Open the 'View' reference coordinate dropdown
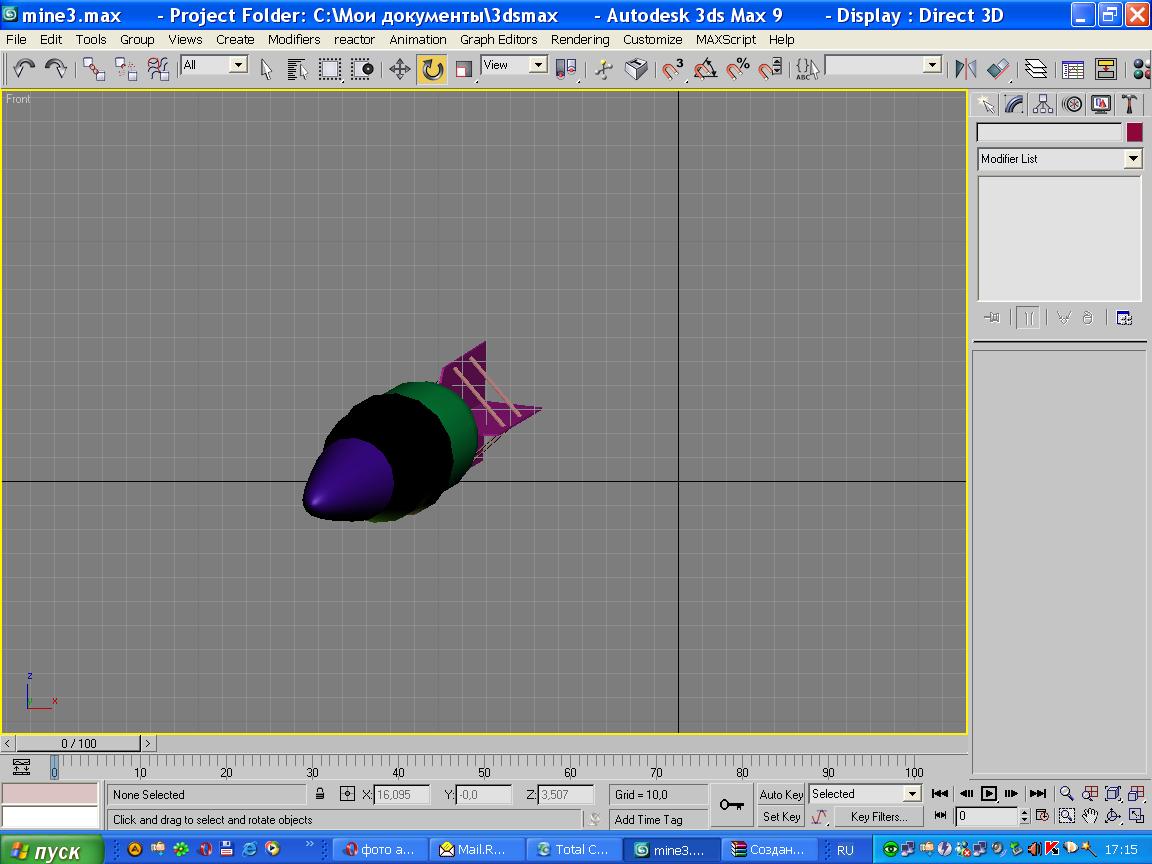The width and height of the screenshot is (1152, 864). click(x=537, y=65)
